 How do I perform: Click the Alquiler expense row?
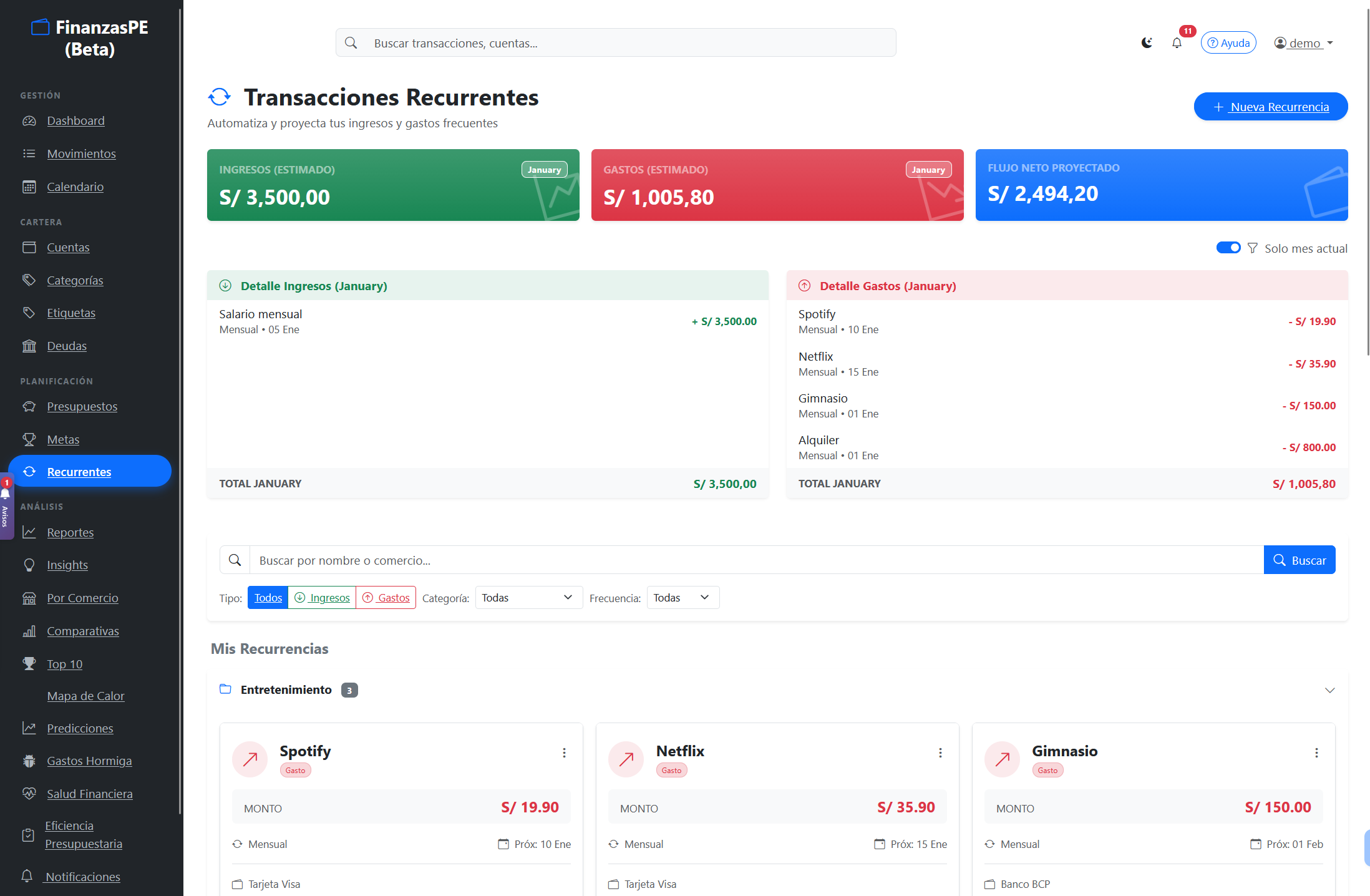pyautogui.click(x=1067, y=447)
